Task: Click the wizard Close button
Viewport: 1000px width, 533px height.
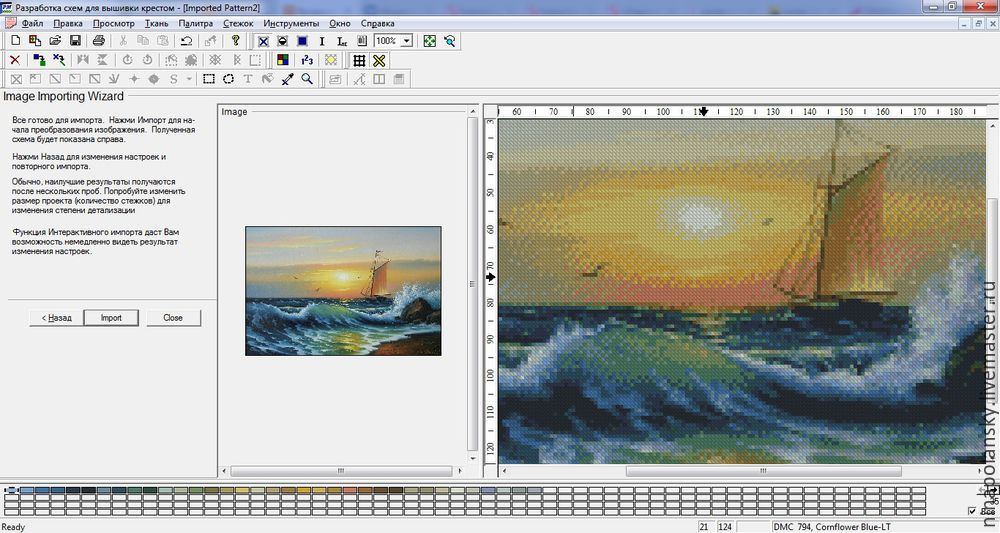Action: [173, 318]
